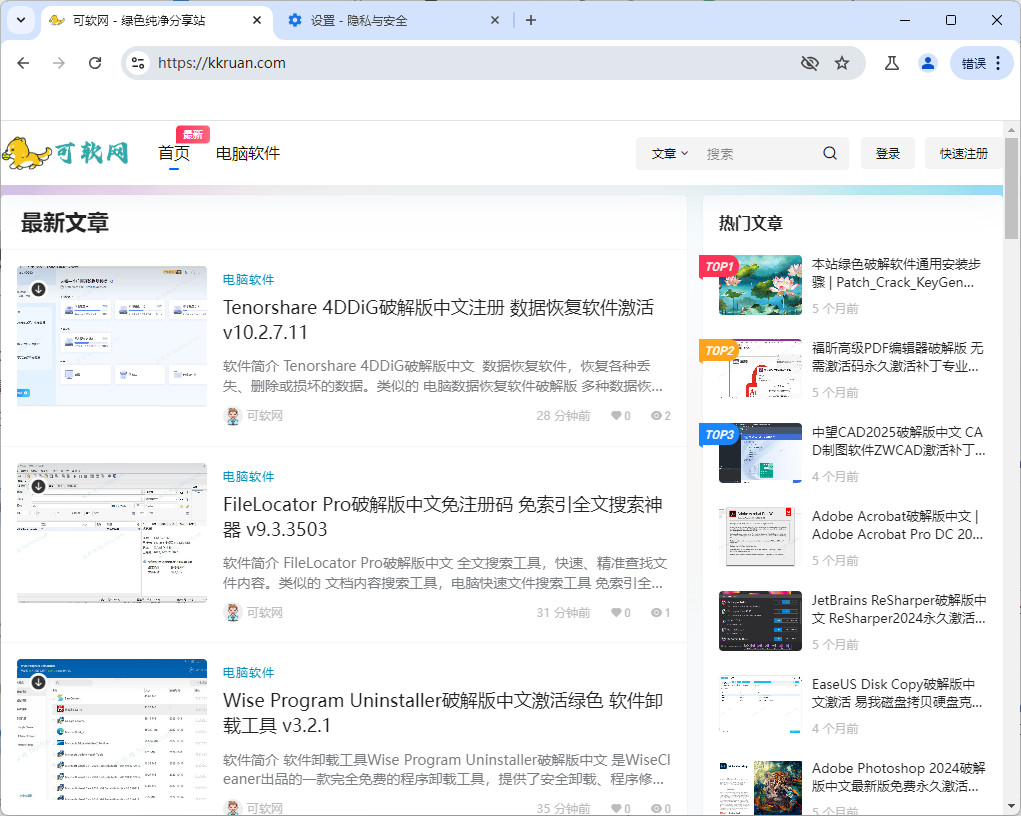Click views eye icon on Tenorshare article
The height and width of the screenshot is (816, 1021).
pos(656,415)
